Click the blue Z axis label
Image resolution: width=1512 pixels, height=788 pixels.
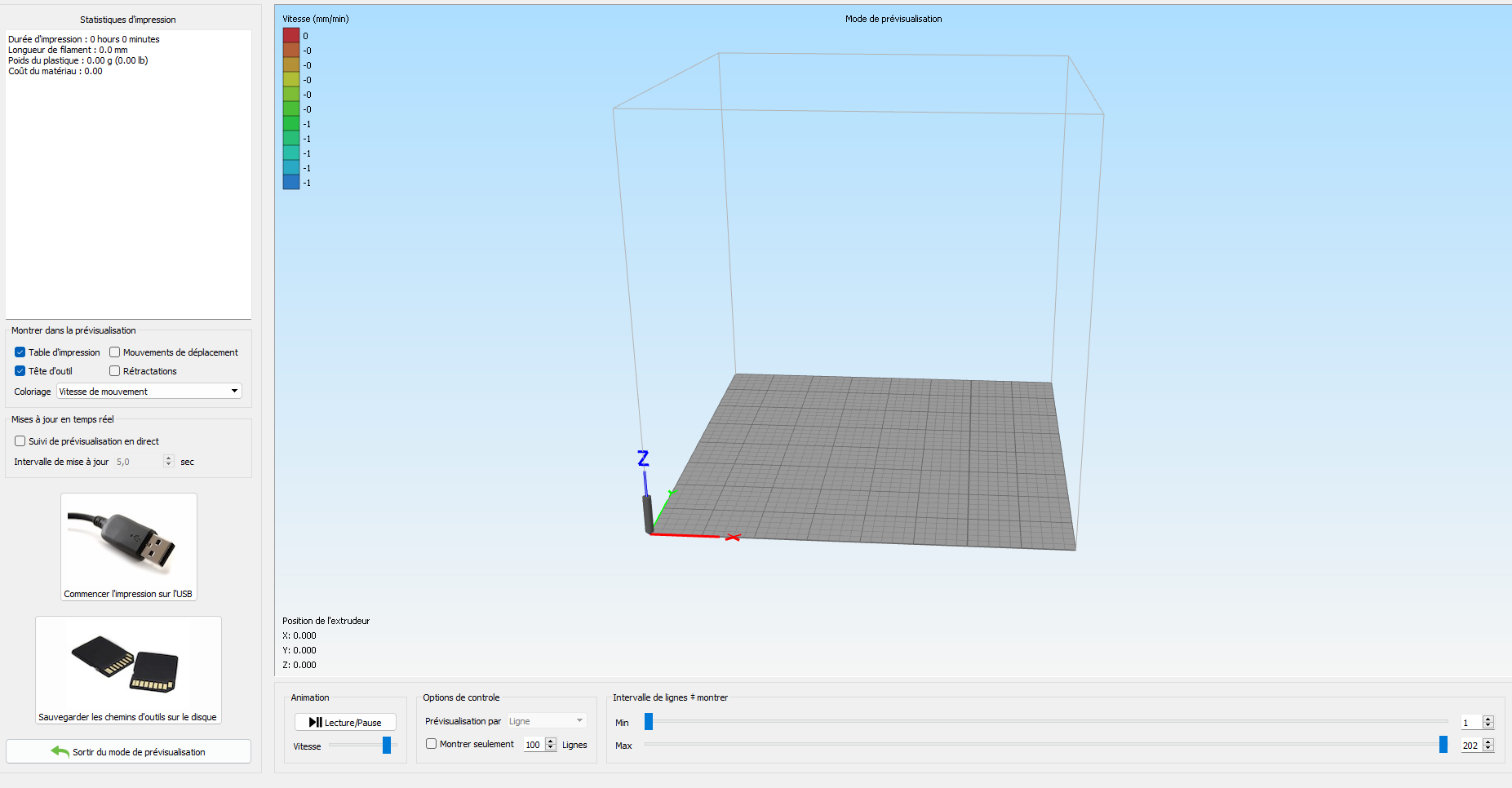pos(643,458)
